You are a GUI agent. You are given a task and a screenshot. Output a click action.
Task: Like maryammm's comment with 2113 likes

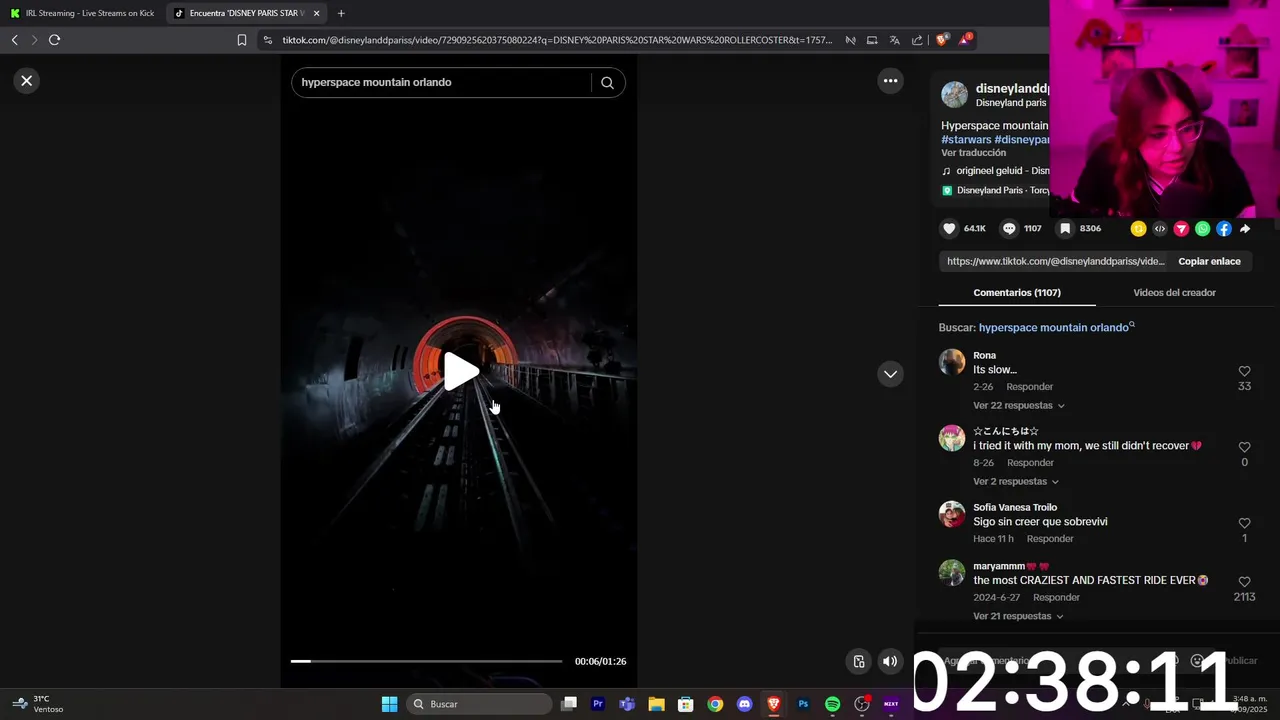point(1244,582)
